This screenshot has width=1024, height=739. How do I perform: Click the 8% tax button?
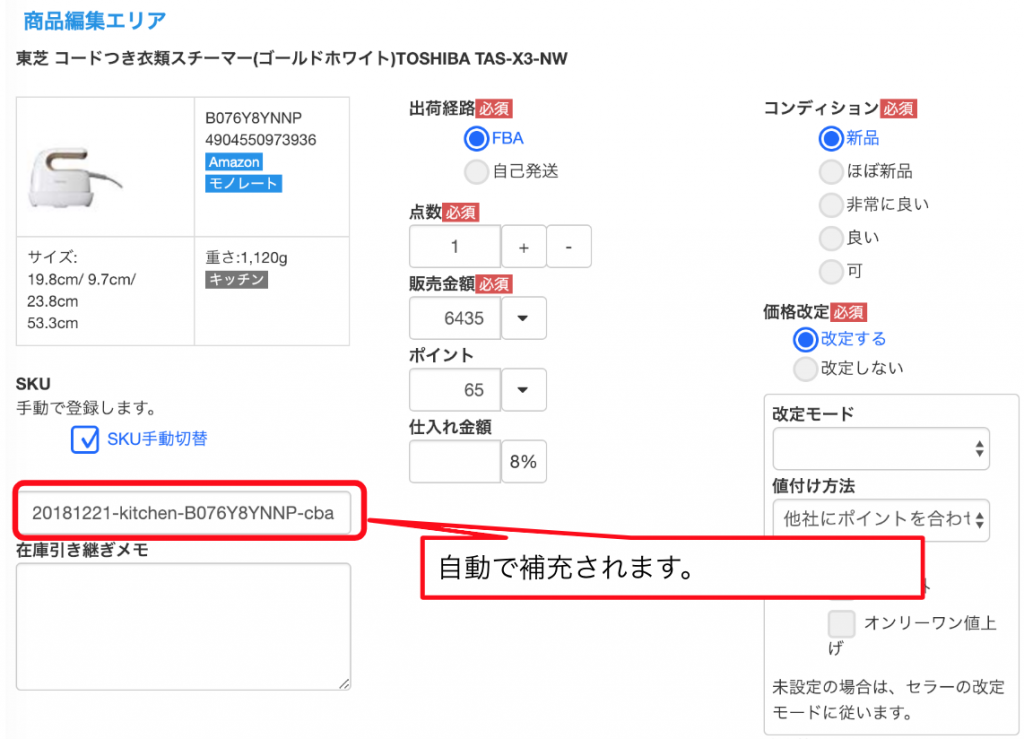[523, 462]
